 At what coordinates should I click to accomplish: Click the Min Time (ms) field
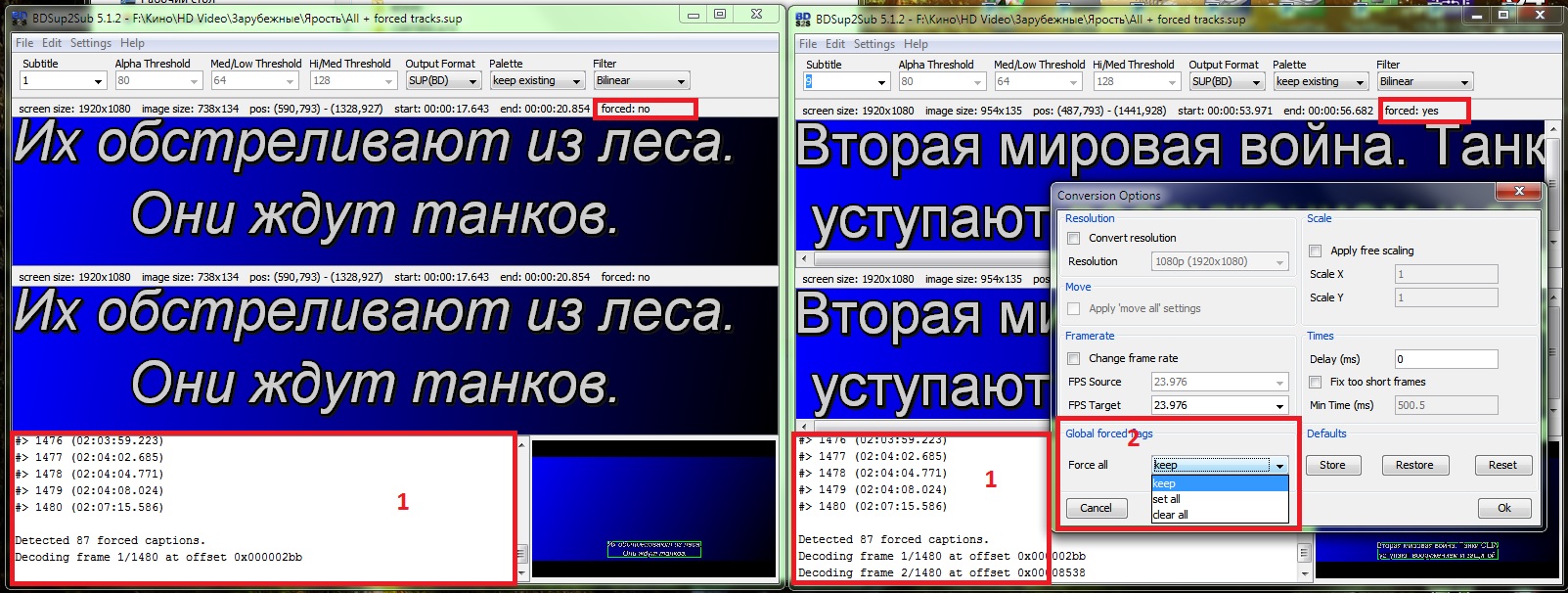point(1446,405)
